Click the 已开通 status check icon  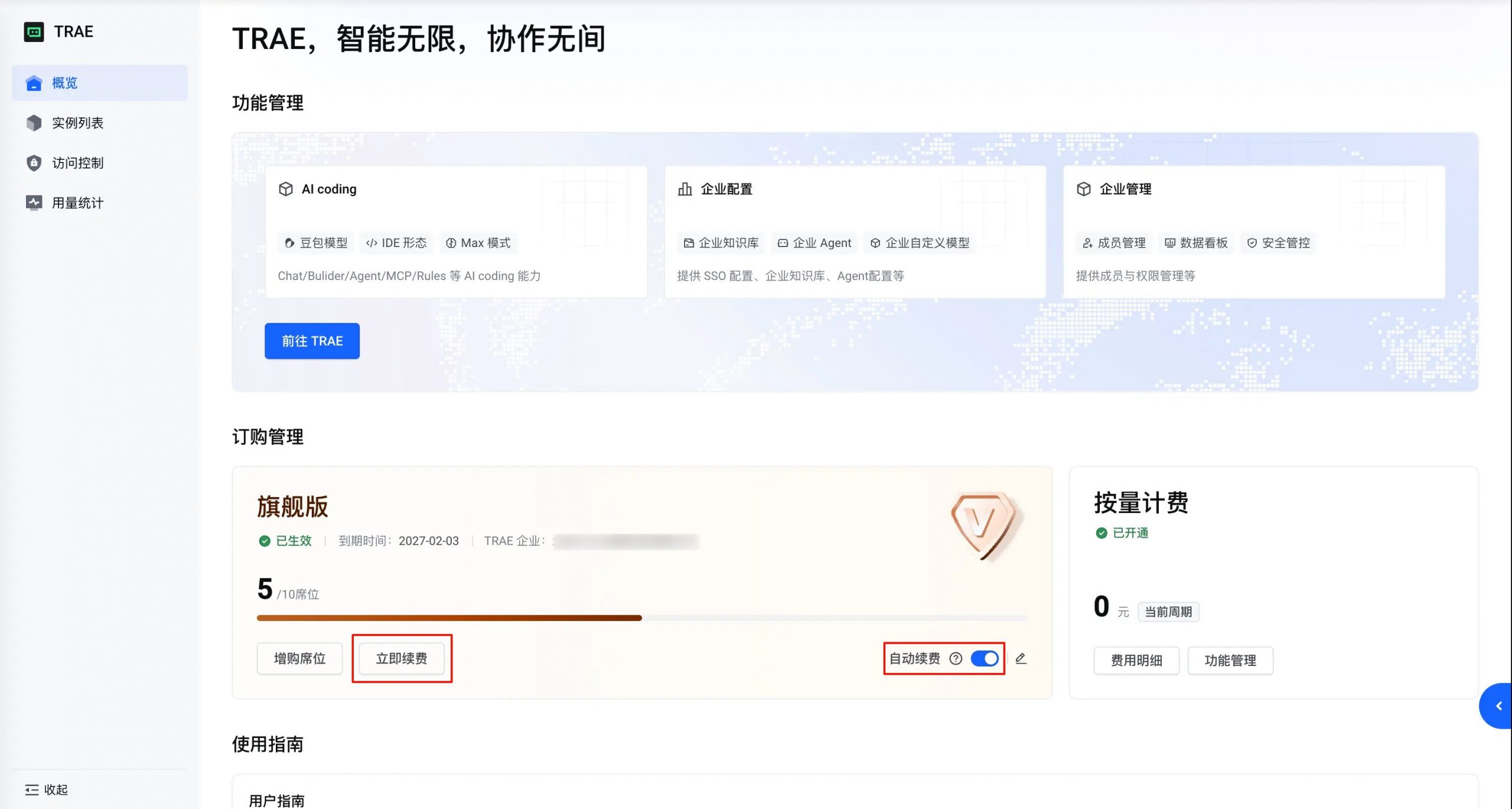point(1101,533)
